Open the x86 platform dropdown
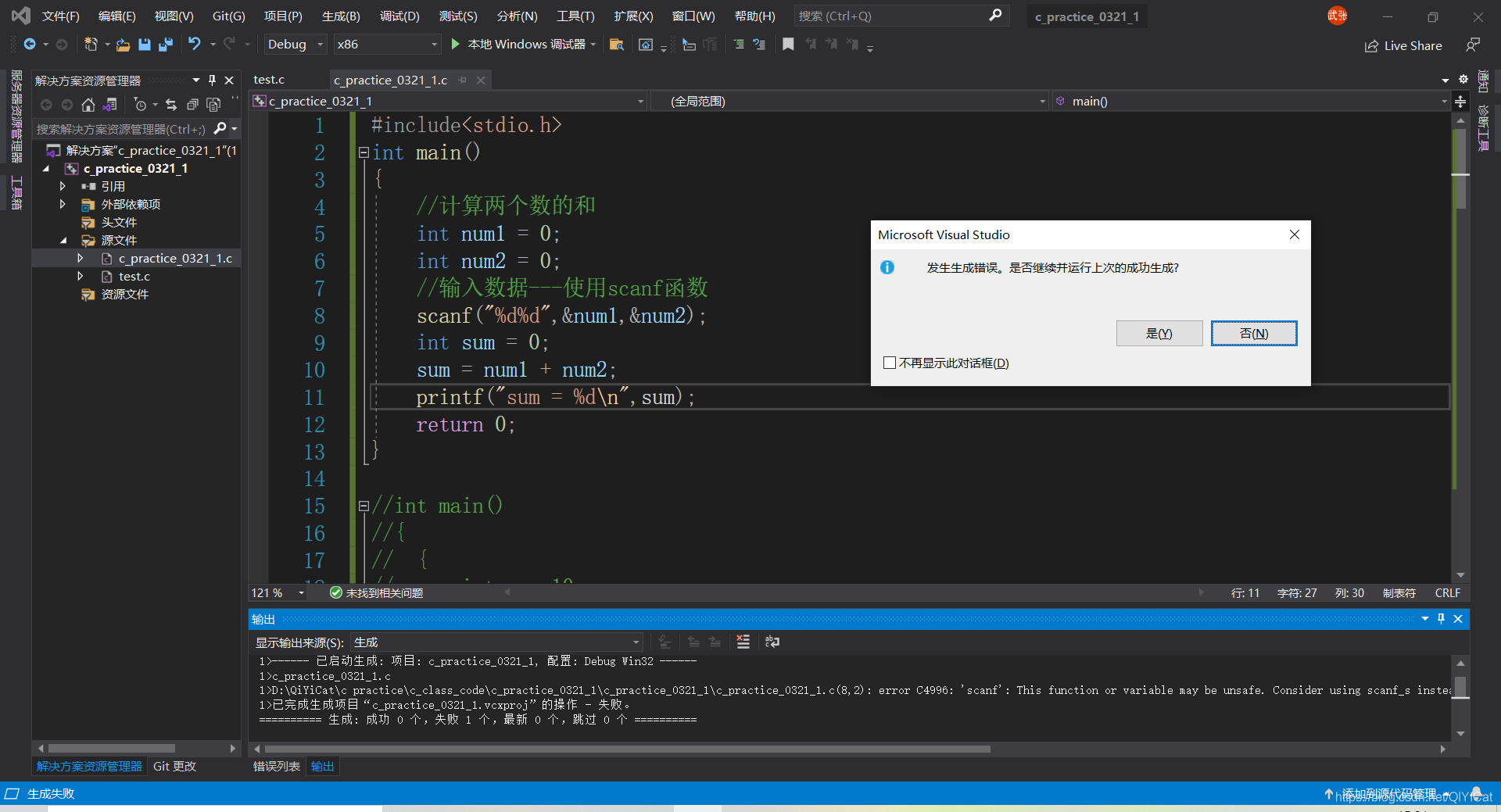1501x812 pixels. pyautogui.click(x=387, y=45)
